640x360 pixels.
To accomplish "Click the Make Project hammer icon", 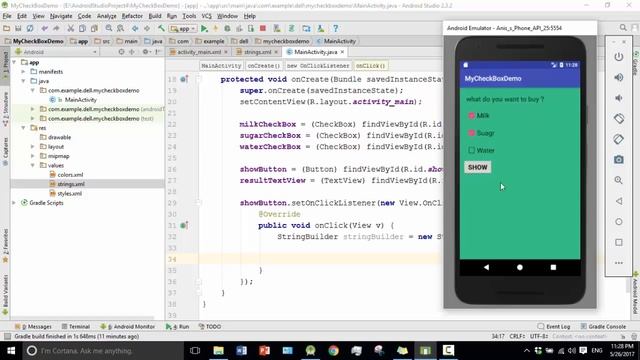I will point(162,29).
